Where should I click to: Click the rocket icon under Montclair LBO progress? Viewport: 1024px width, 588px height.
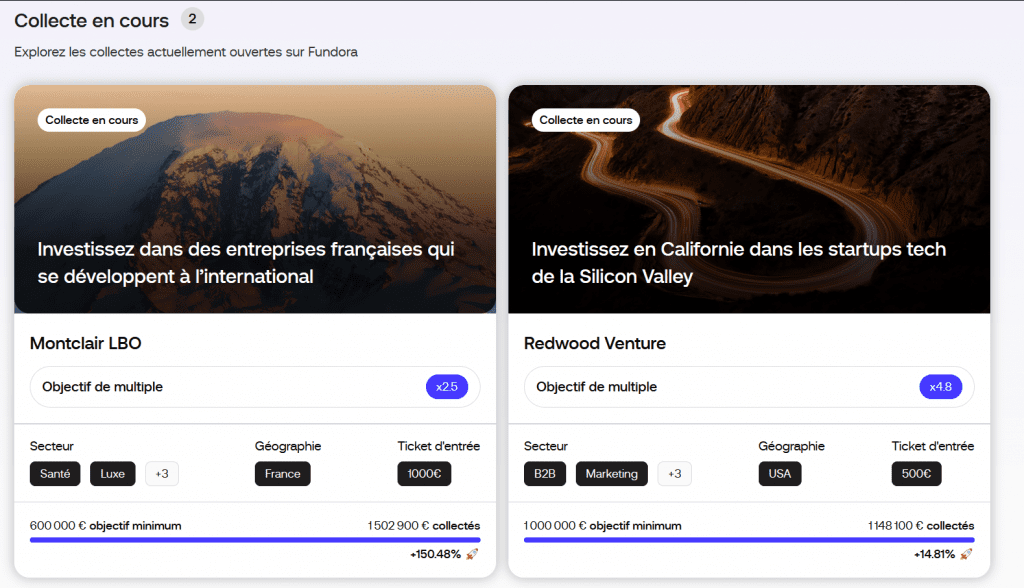(473, 554)
